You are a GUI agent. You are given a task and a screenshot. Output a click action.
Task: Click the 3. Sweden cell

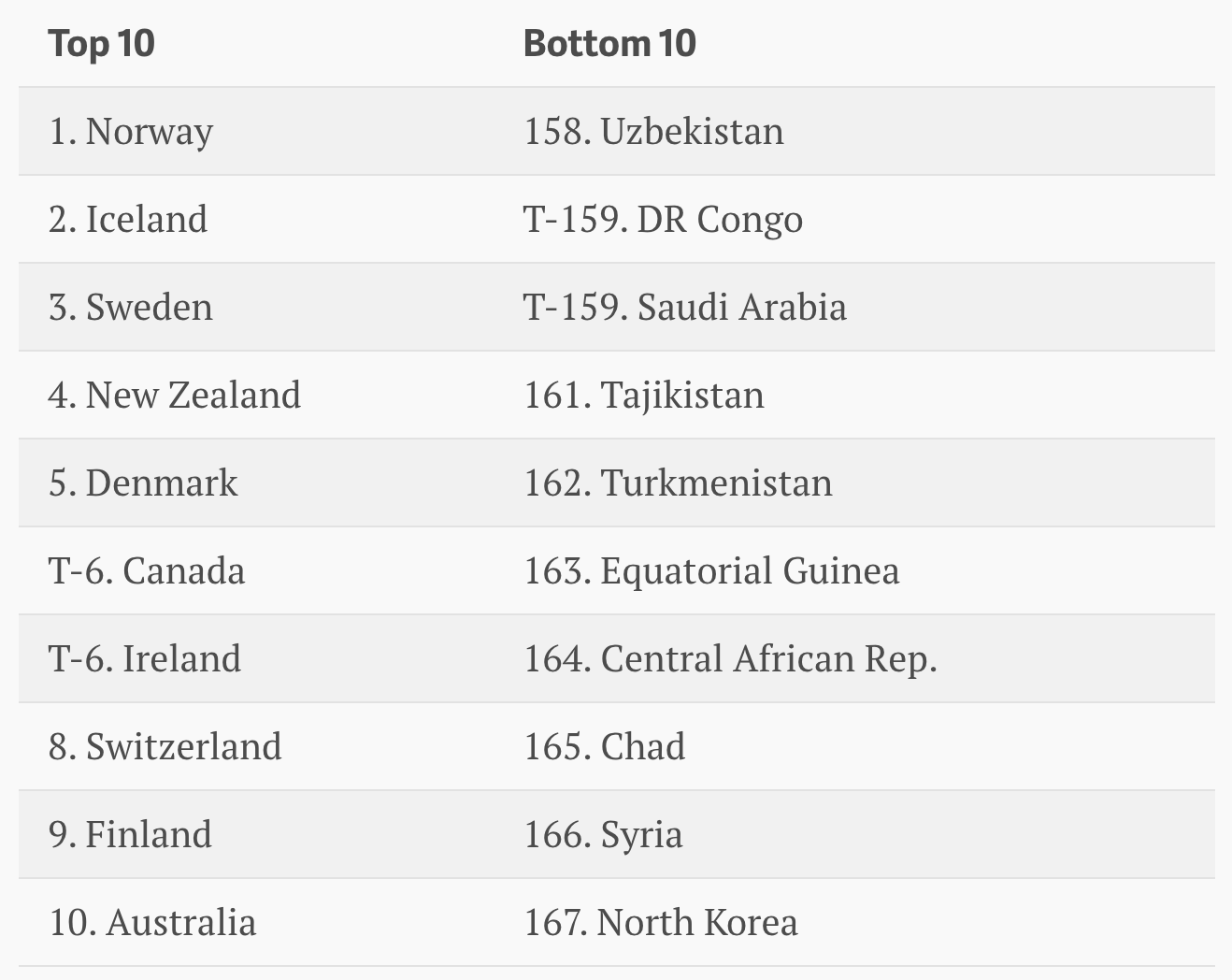tap(131, 308)
